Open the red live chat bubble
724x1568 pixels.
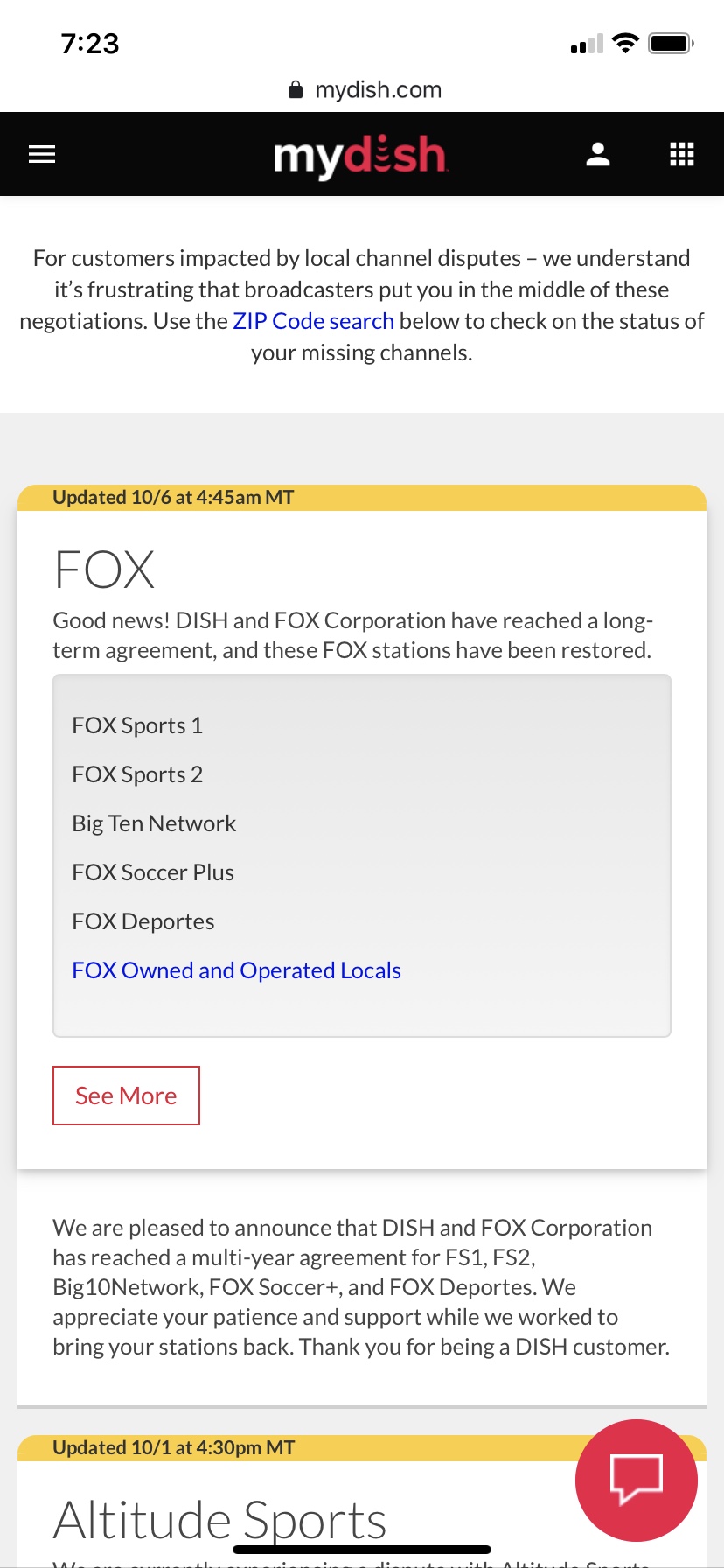coord(637,1480)
